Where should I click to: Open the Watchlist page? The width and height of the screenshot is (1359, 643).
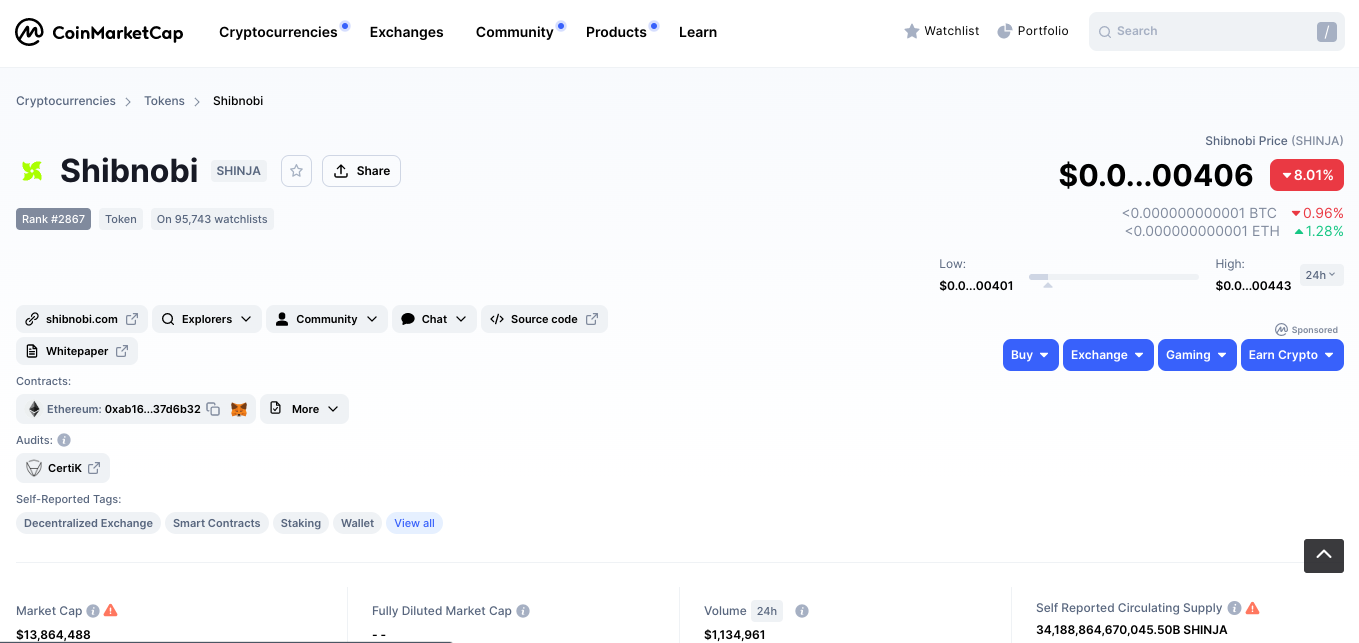click(941, 31)
